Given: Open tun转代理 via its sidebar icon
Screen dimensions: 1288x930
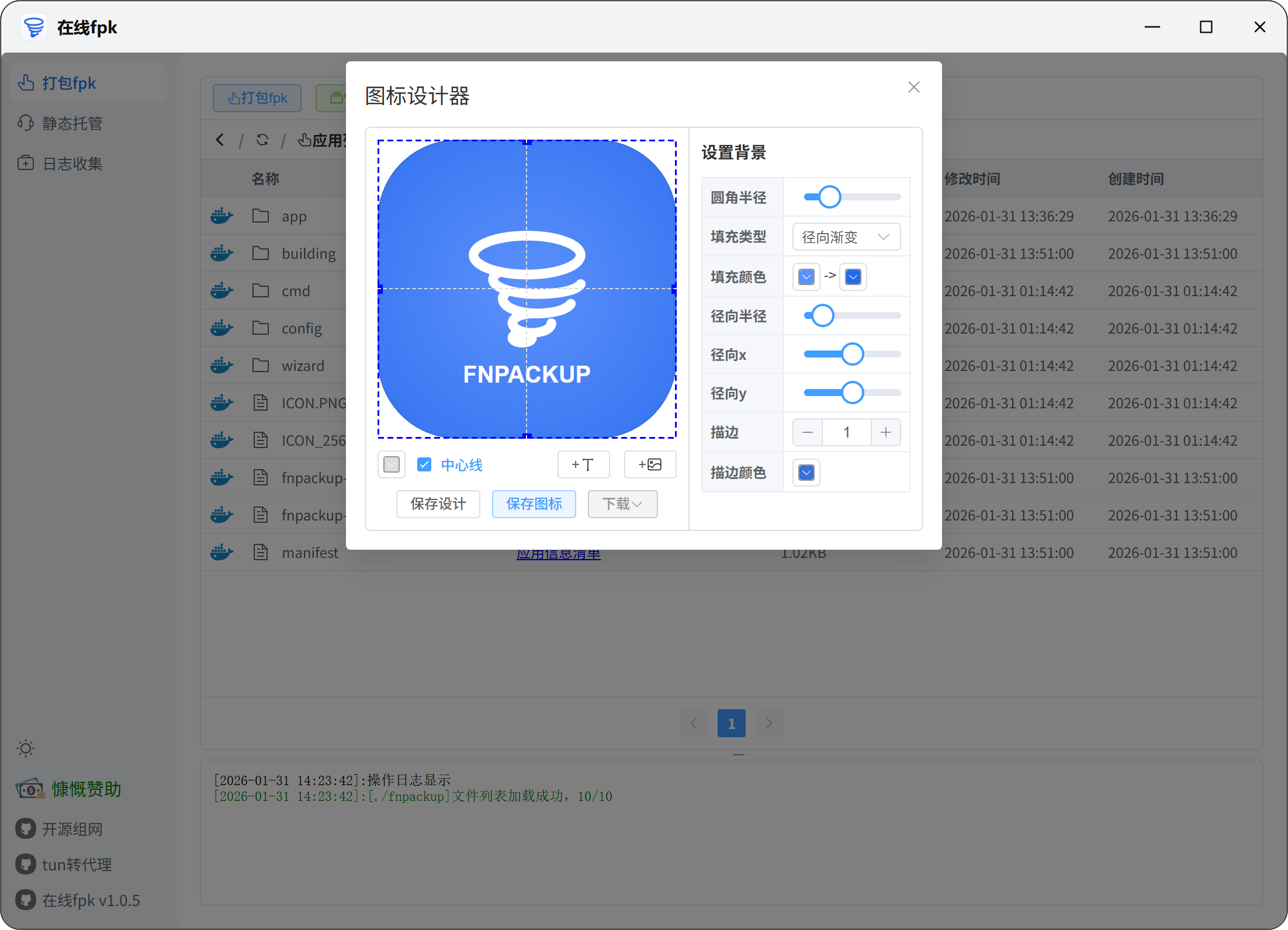Looking at the screenshot, I should (x=26, y=864).
